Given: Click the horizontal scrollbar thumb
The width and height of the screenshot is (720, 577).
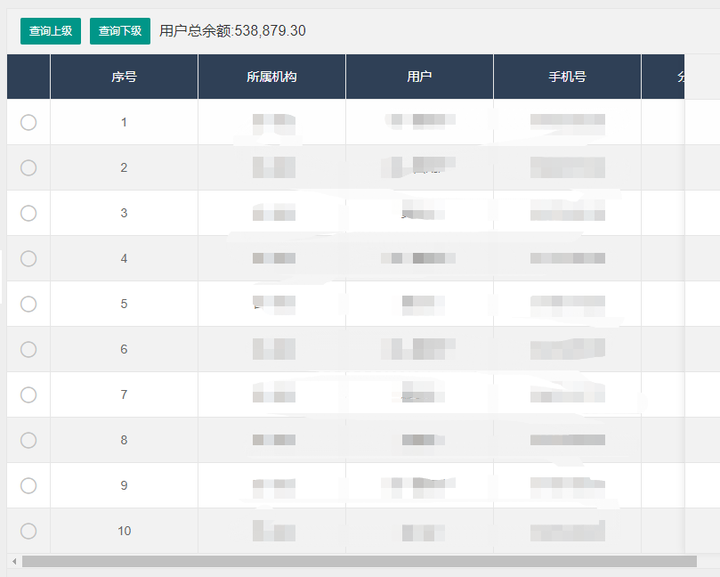Looking at the screenshot, I should tap(360, 561).
